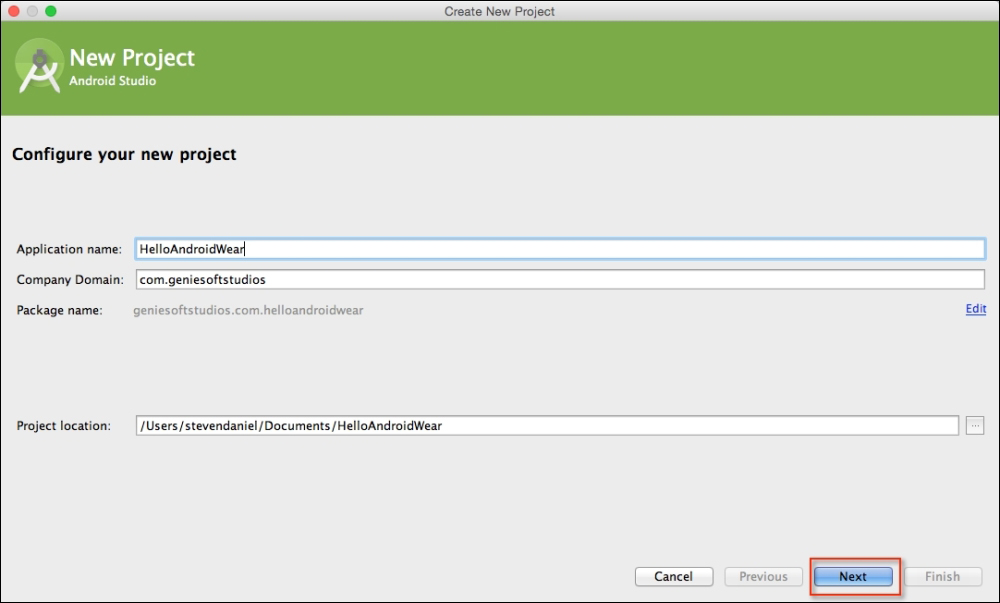Click the Next button
Viewport: 1000px width, 603px height.
click(x=853, y=576)
